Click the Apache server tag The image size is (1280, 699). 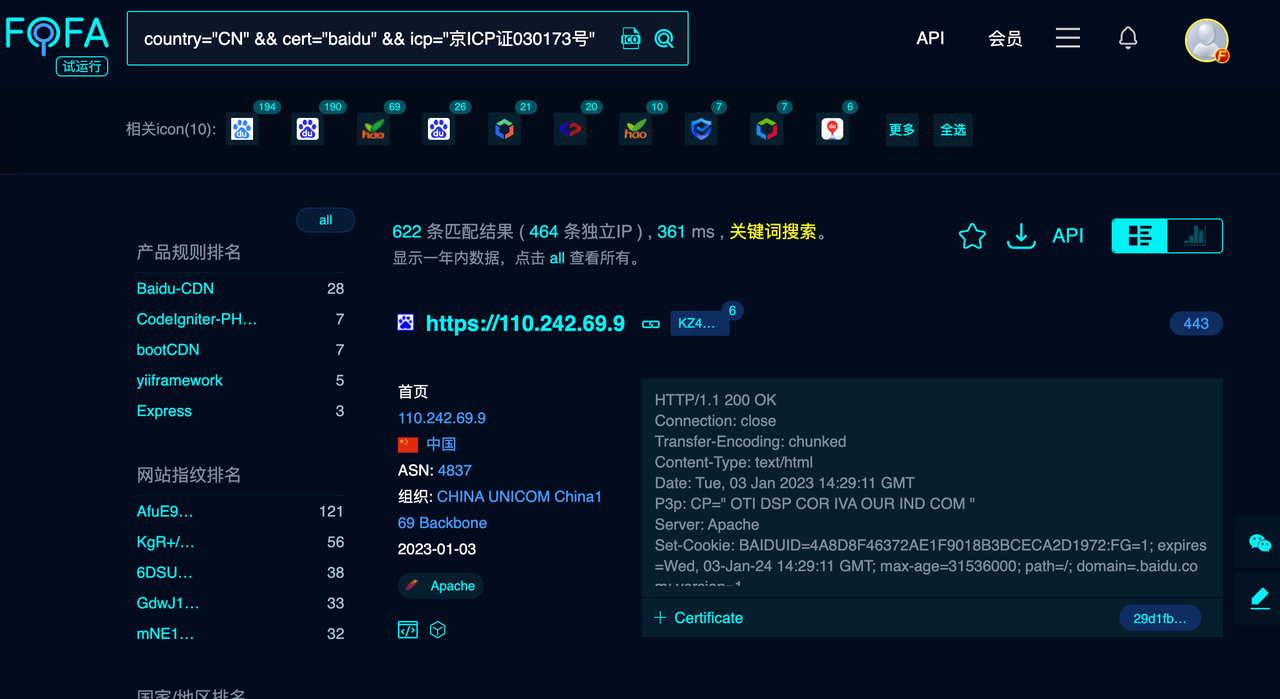441,586
